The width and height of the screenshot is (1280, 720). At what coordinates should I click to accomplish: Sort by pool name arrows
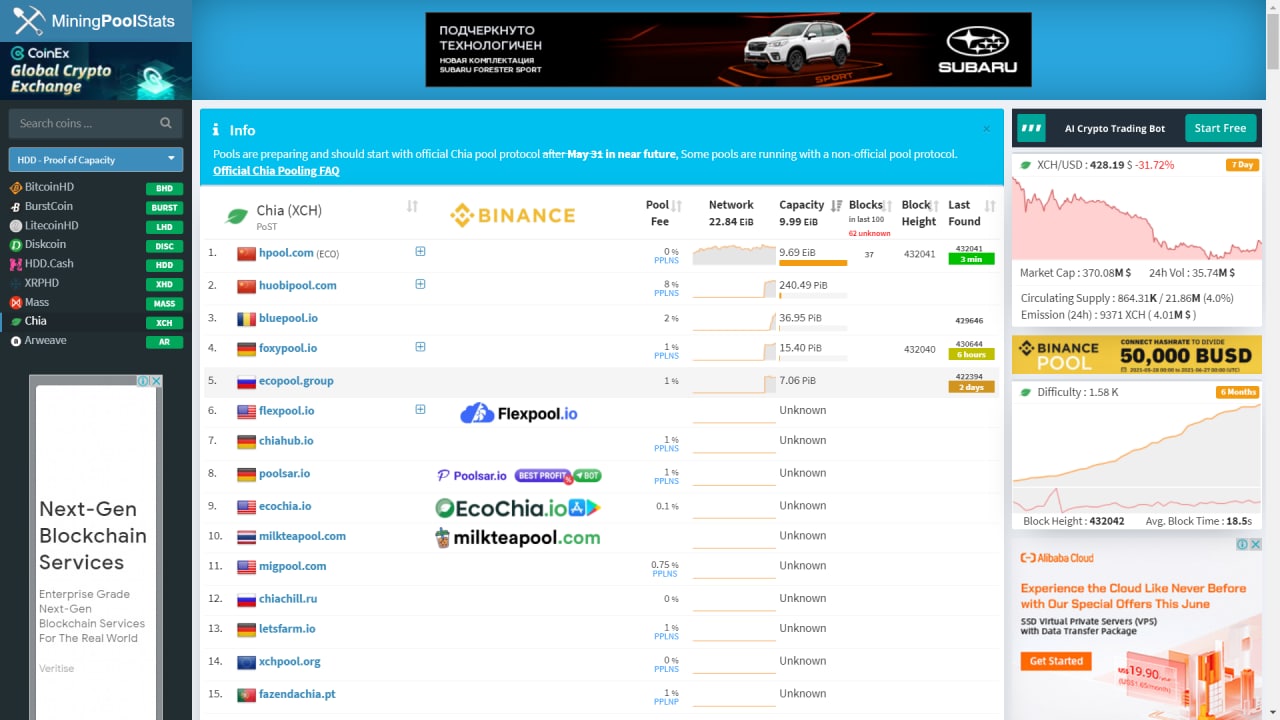point(412,206)
